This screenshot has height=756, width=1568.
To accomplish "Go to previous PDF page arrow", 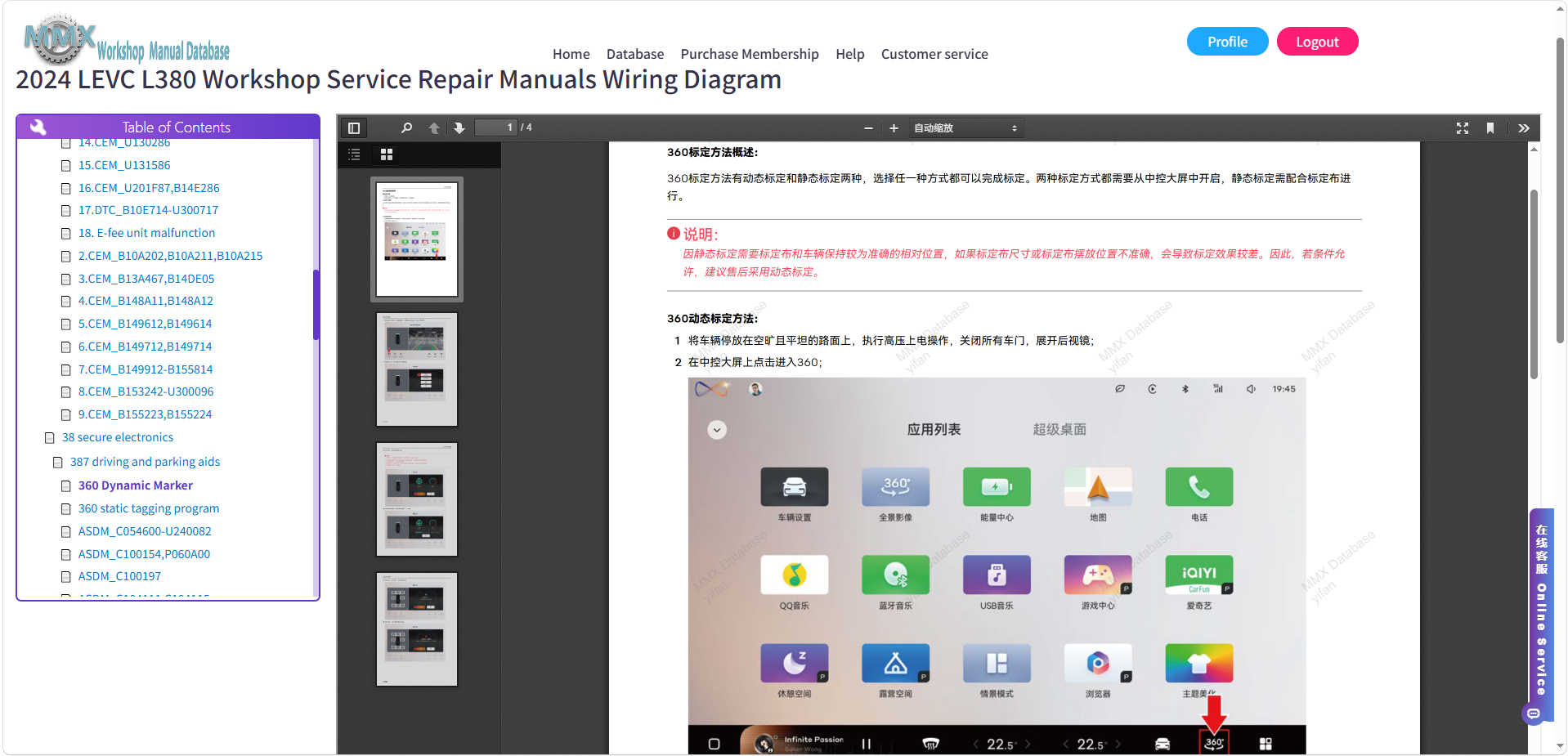I will [x=434, y=128].
